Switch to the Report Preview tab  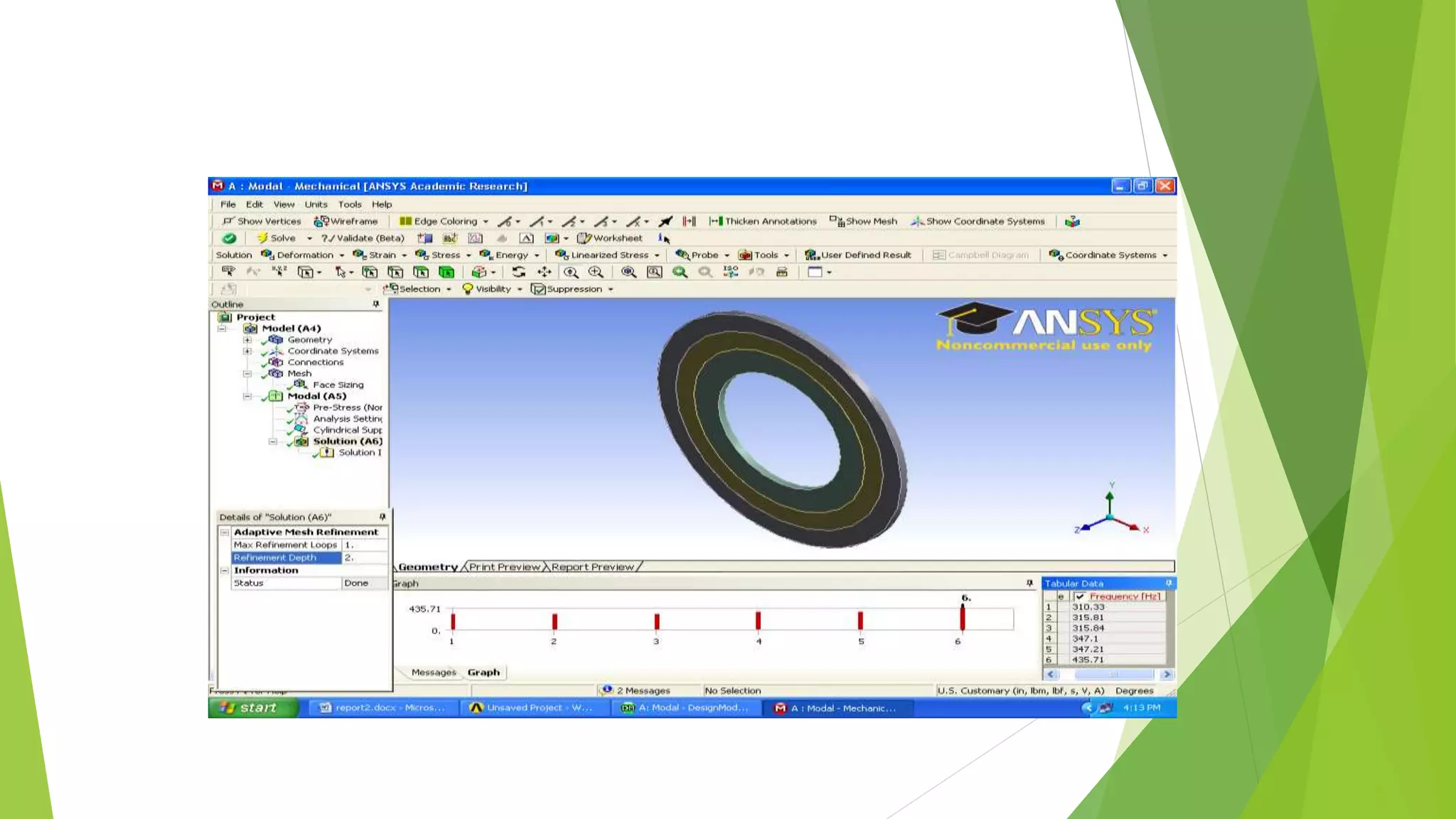pos(592,567)
